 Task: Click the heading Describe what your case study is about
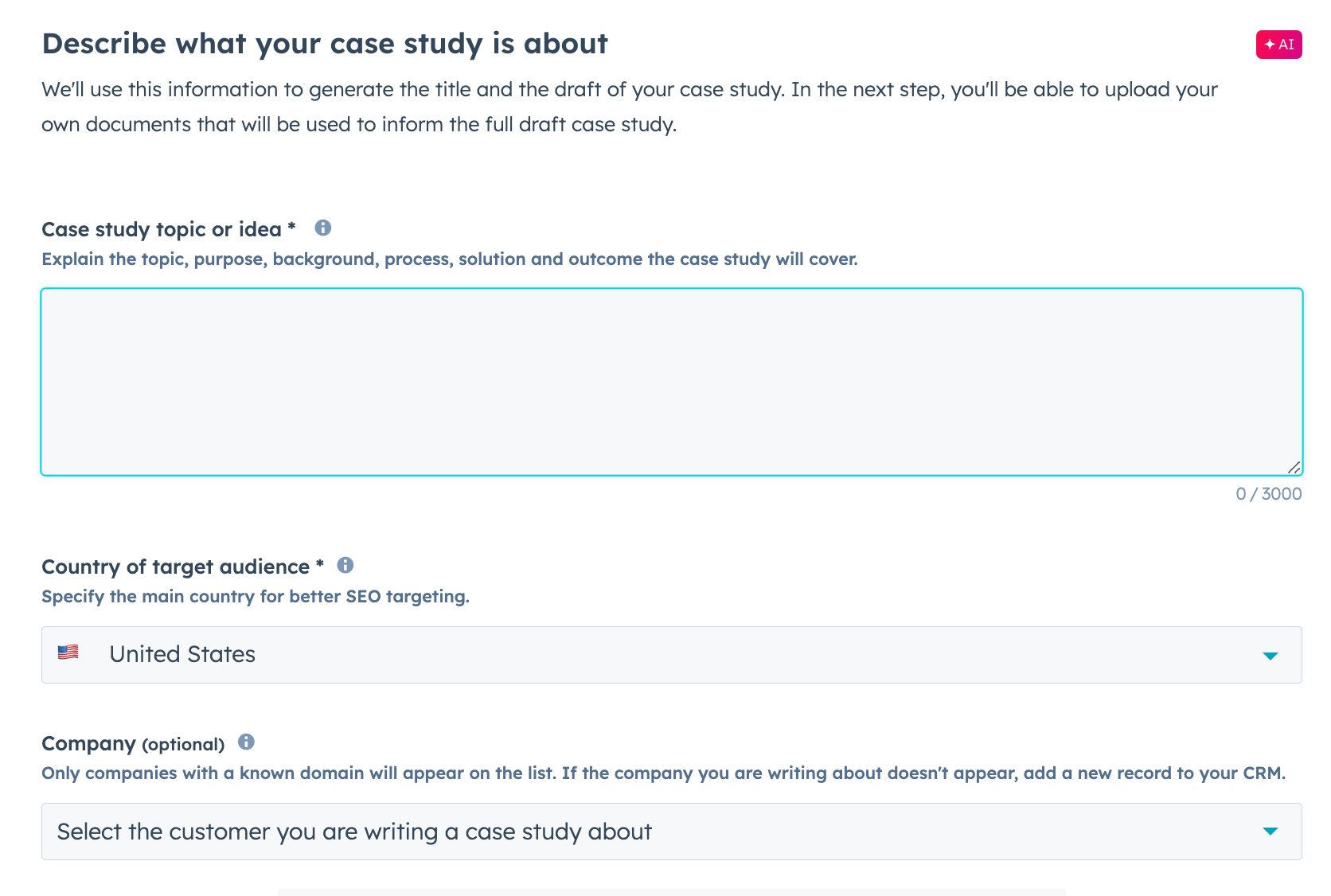point(325,44)
